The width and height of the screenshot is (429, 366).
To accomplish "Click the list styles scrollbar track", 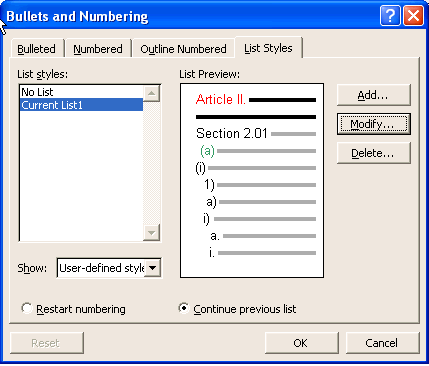I will click(151, 163).
